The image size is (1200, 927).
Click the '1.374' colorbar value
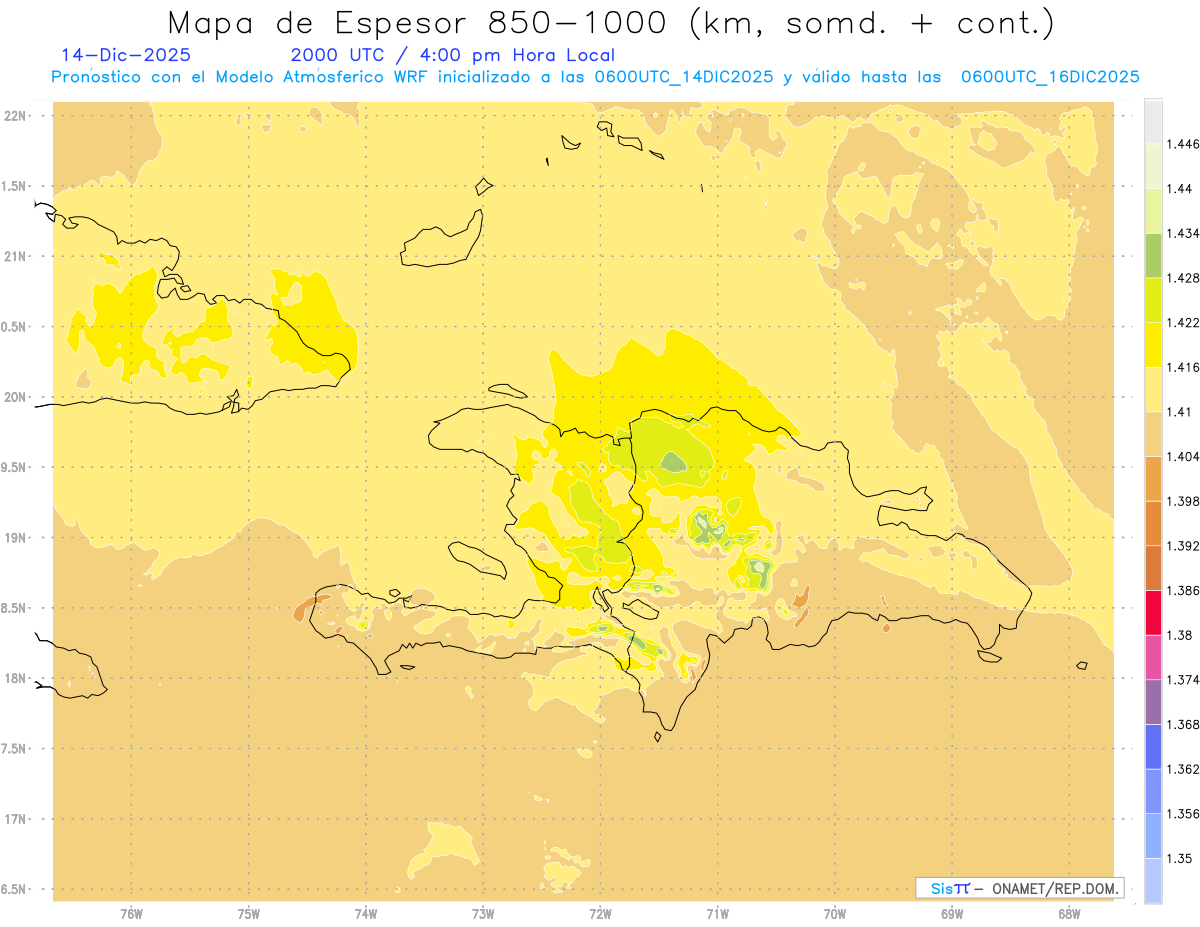coord(1183,680)
